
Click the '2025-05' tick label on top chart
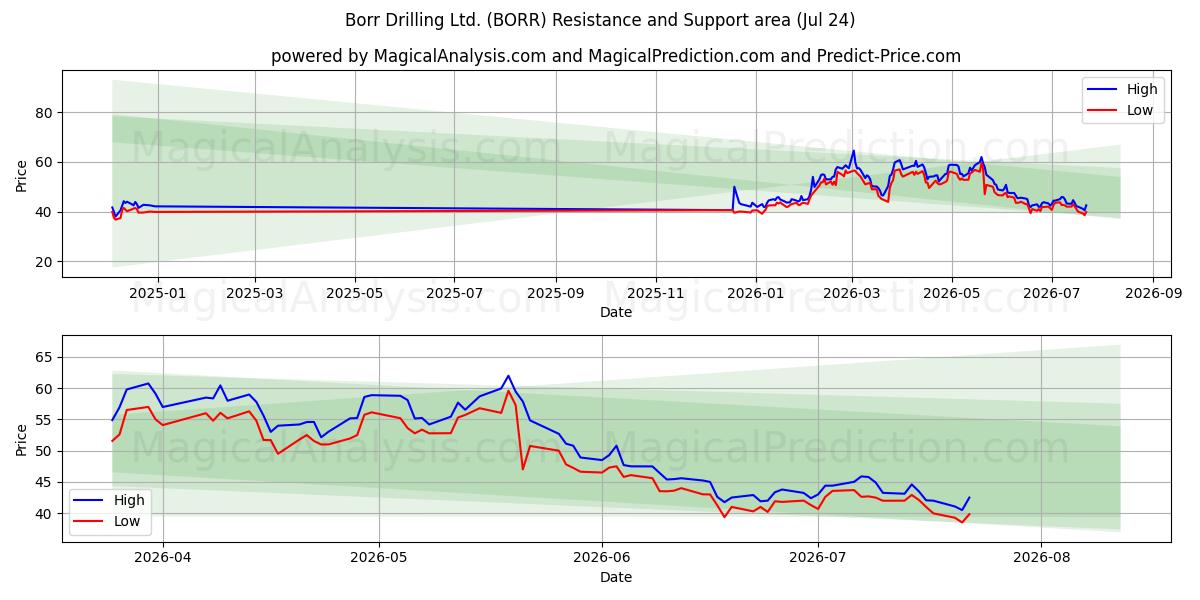click(x=354, y=294)
